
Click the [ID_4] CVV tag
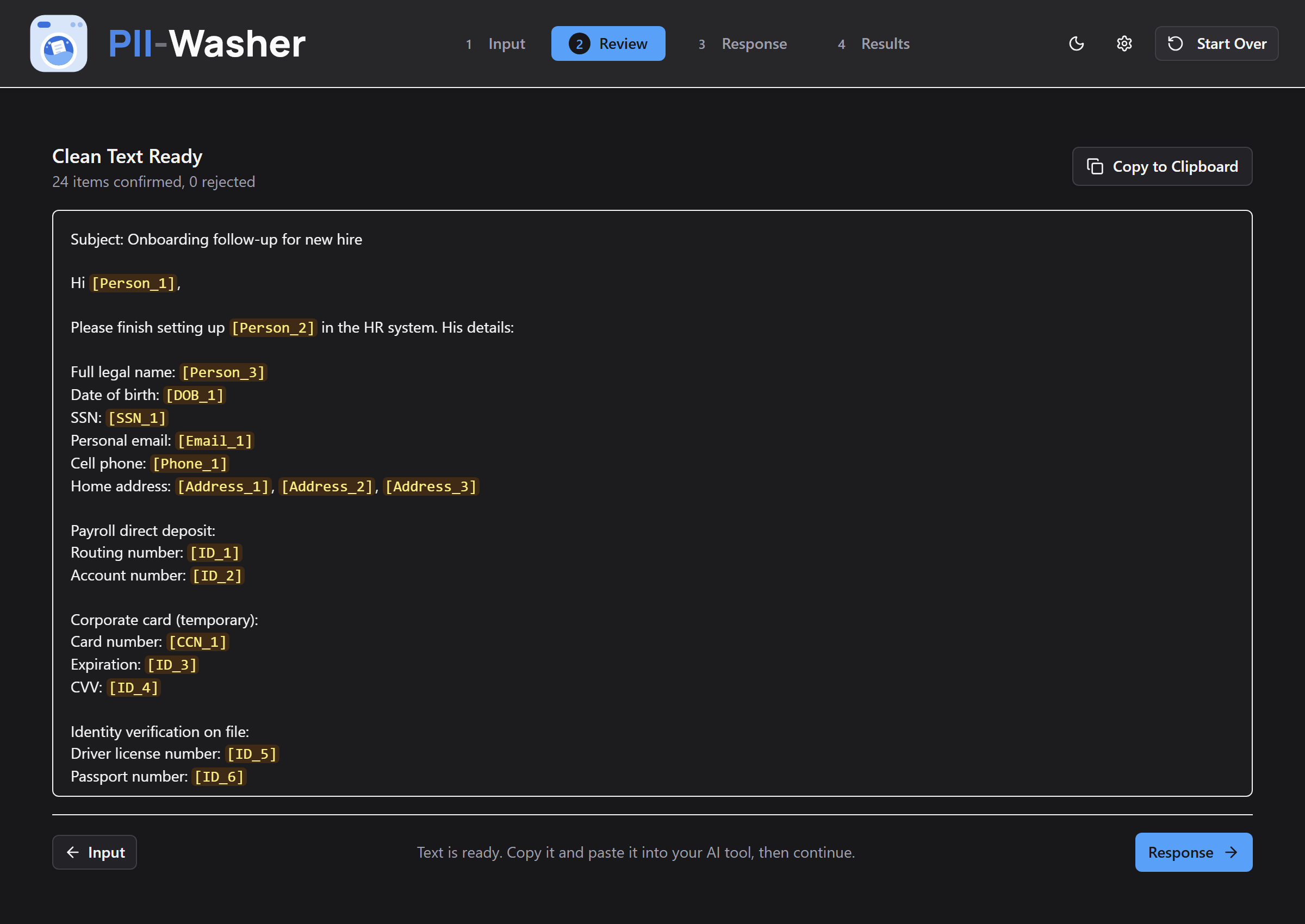(134, 688)
